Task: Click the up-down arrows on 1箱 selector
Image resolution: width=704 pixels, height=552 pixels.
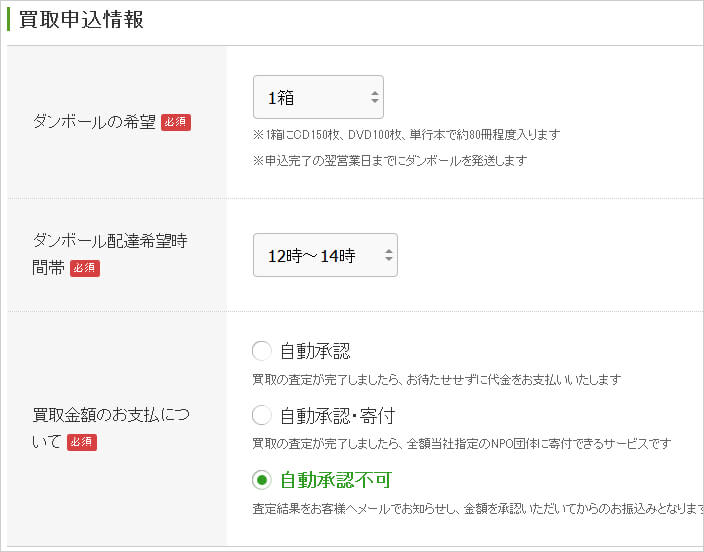Action: [x=374, y=98]
